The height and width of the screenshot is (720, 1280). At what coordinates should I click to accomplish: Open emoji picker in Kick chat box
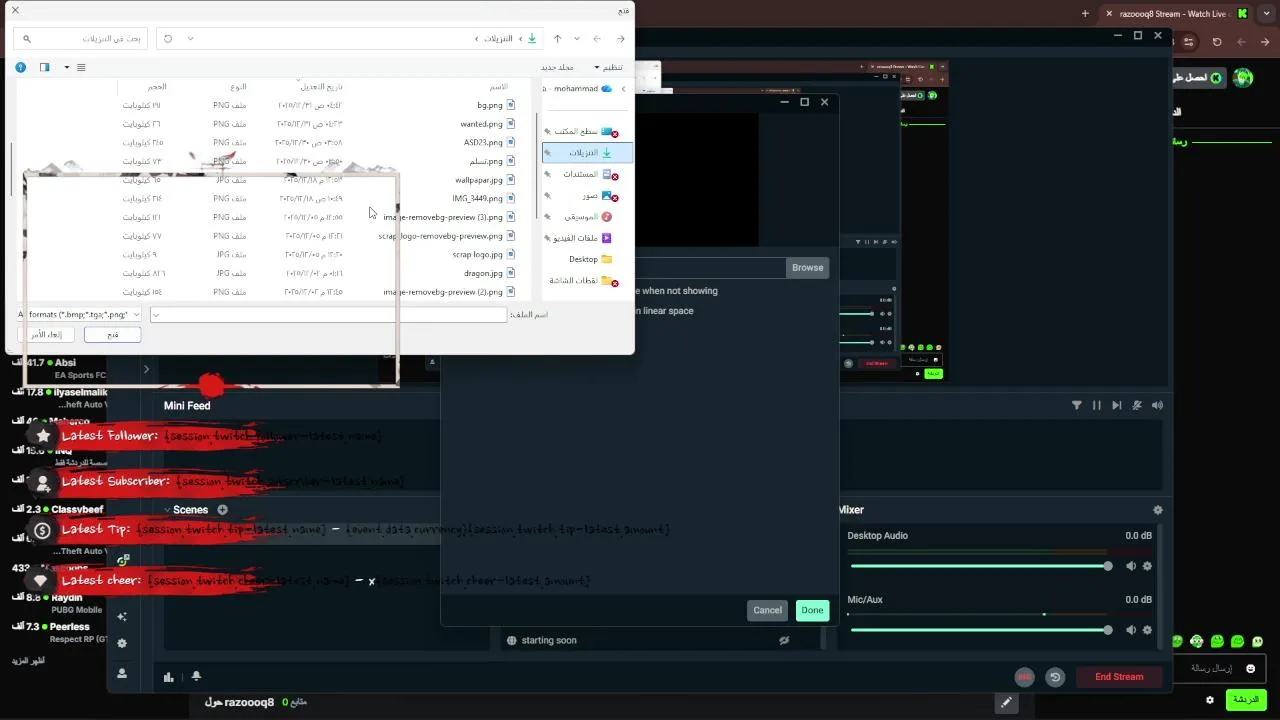pyautogui.click(x=1250, y=668)
